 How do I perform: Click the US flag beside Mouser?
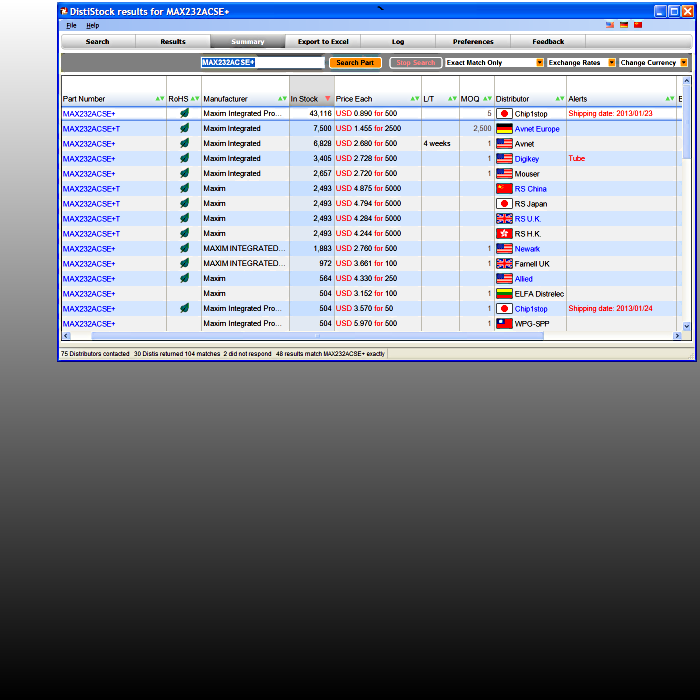pos(504,174)
